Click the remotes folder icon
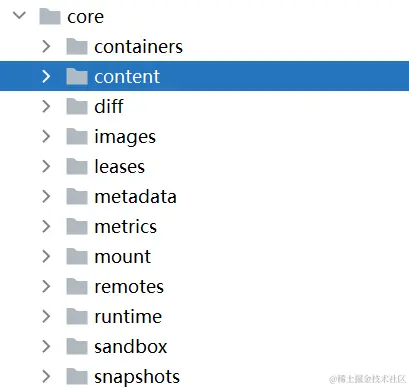This screenshot has width=409, height=387. (x=77, y=286)
